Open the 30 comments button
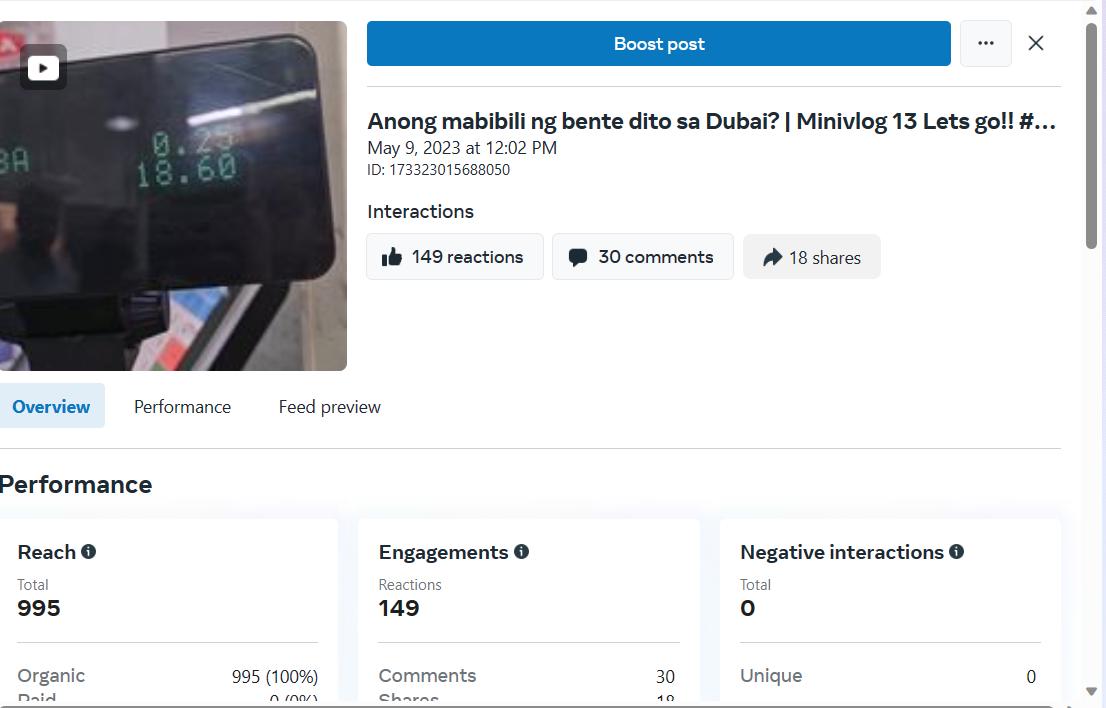The image size is (1106, 708). (x=643, y=257)
